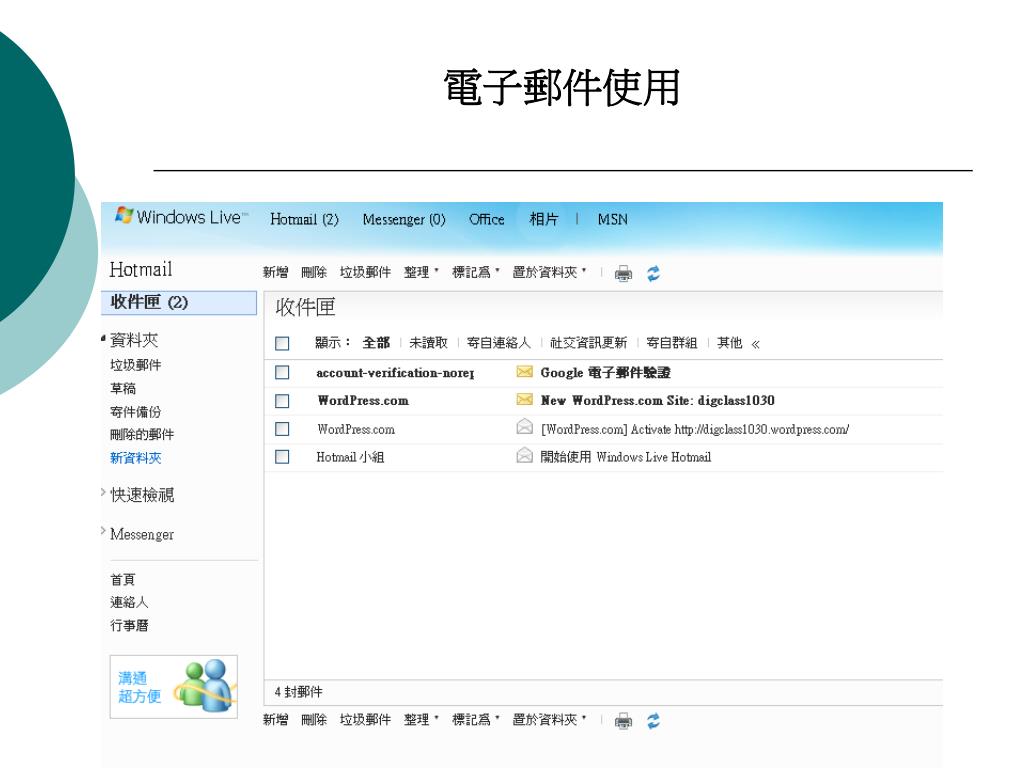Image resolution: width=1024 pixels, height=768 pixels.
Task: Open 連絡人 link
Action: point(129,602)
